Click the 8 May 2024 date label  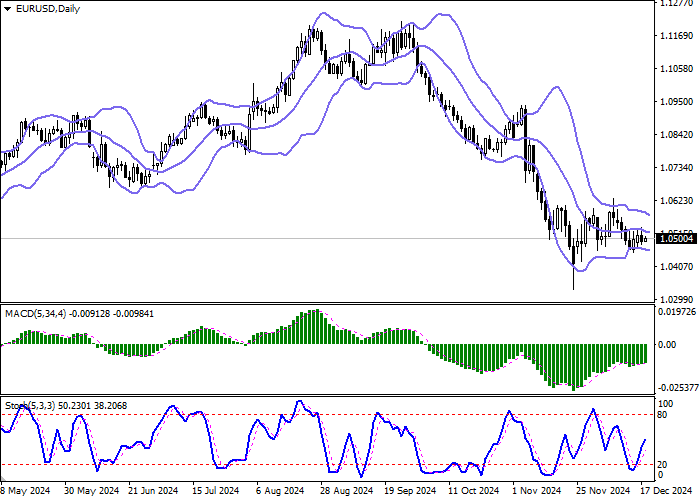click(x=25, y=491)
